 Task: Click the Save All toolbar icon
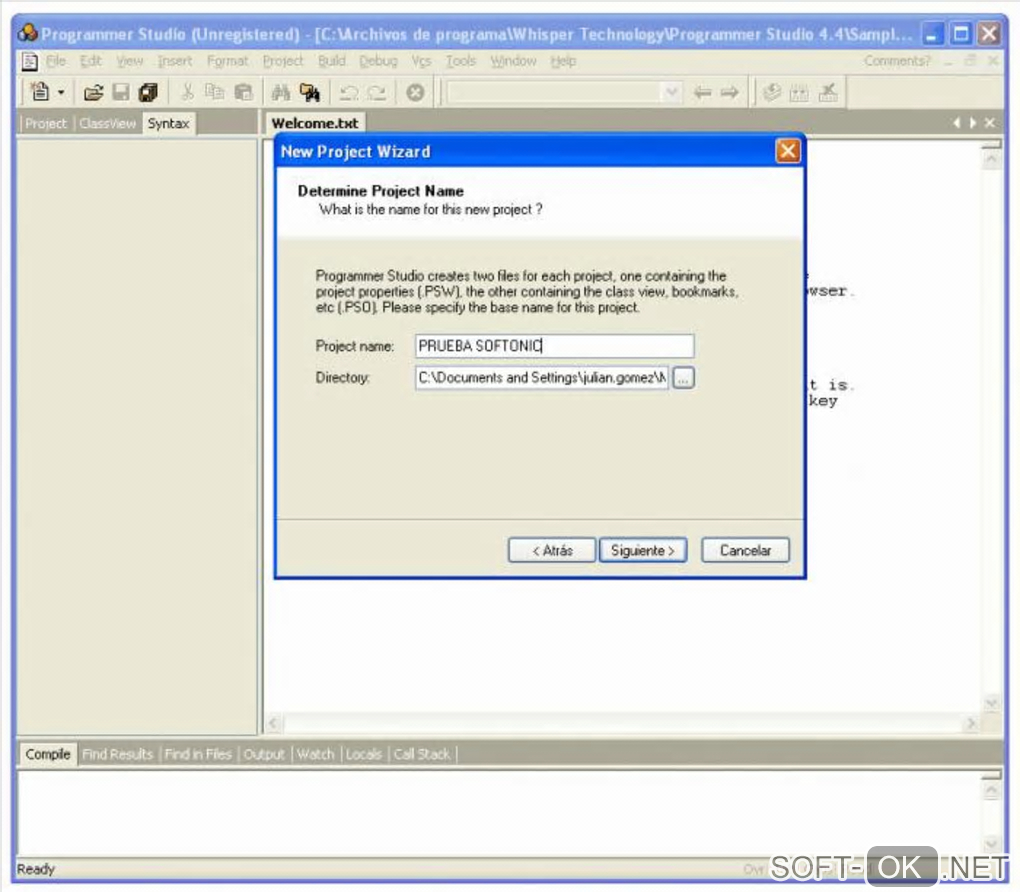[148, 92]
